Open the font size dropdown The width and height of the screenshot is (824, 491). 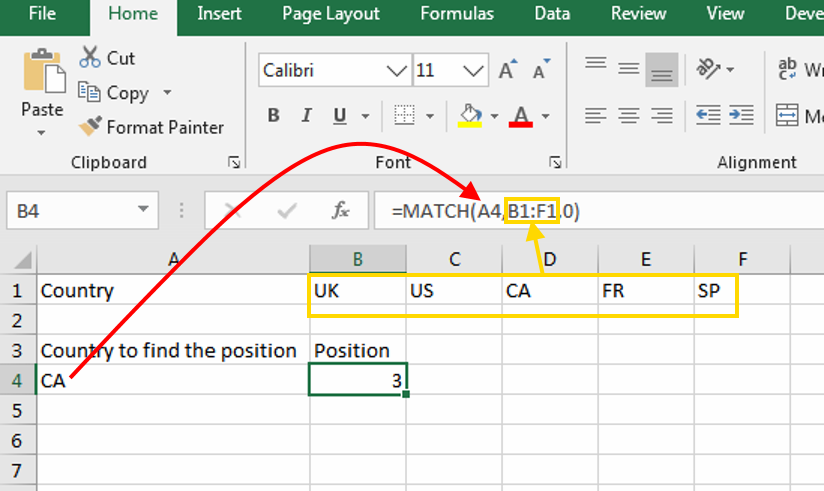coord(473,71)
